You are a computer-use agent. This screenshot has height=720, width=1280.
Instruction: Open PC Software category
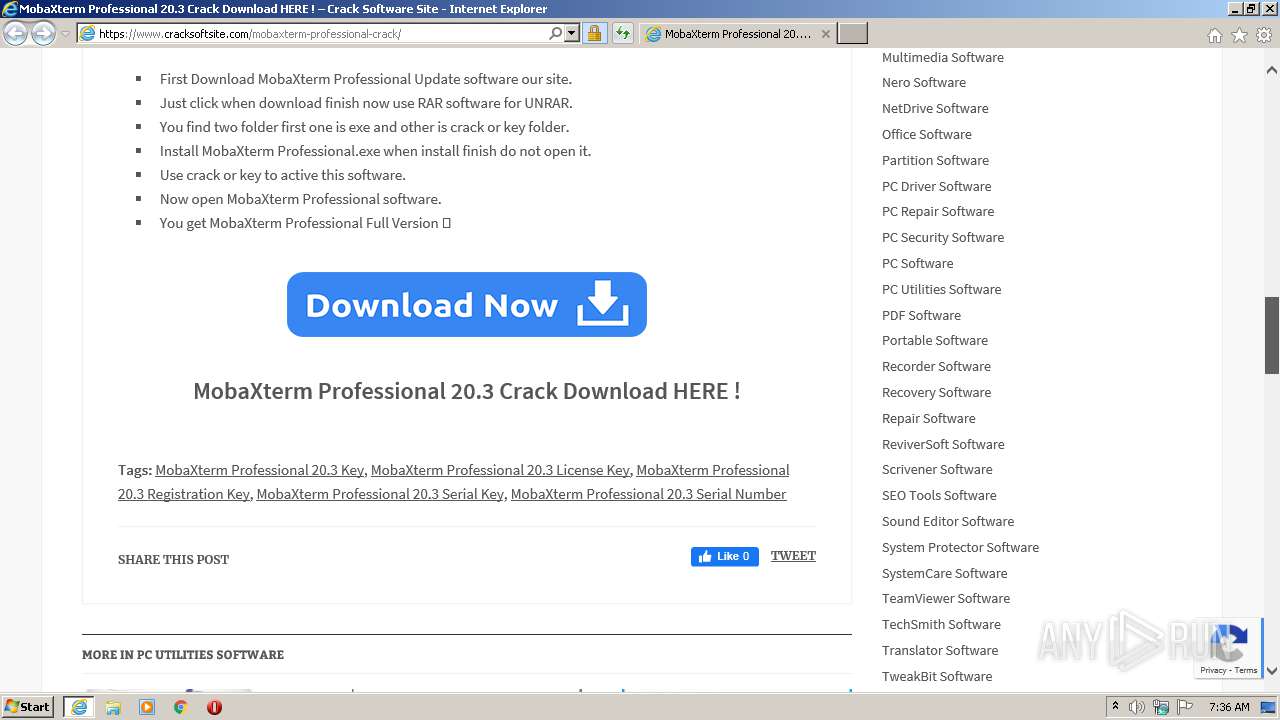[x=918, y=264]
